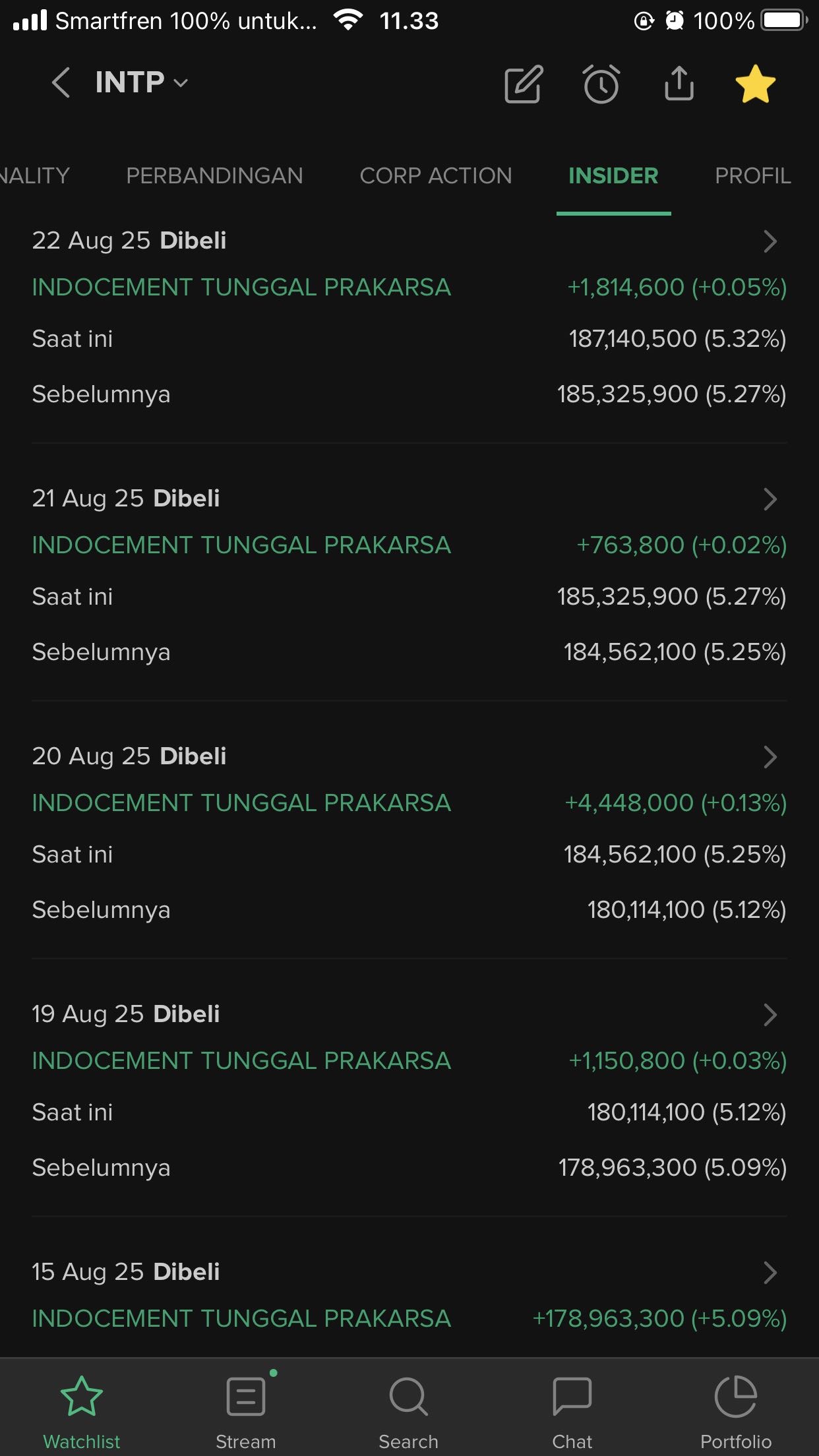The image size is (819, 1456).
Task: Open Chat bubble in bottom navigation
Action: pyautogui.click(x=572, y=1405)
